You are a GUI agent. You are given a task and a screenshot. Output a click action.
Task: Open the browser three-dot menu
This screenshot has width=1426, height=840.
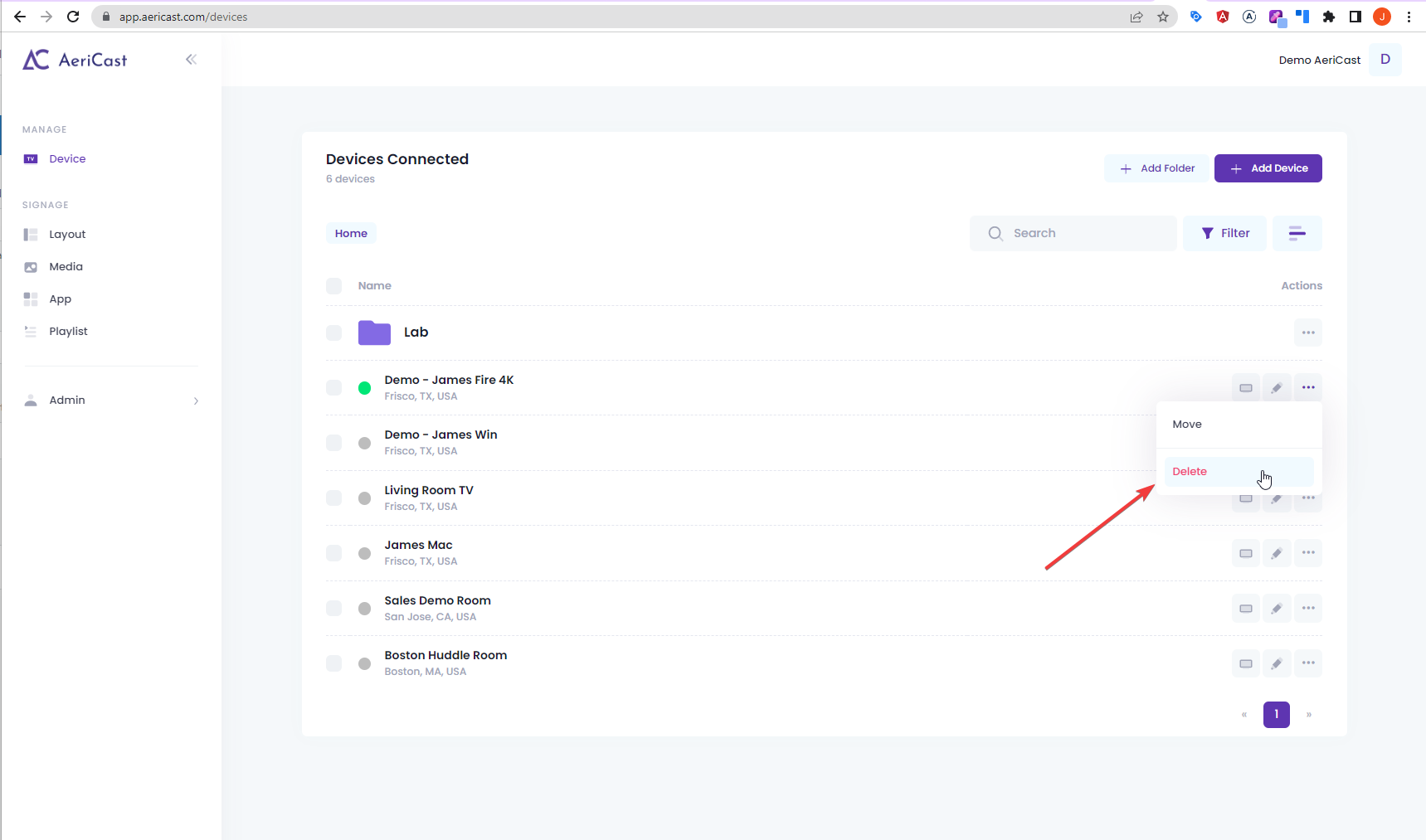point(1409,17)
